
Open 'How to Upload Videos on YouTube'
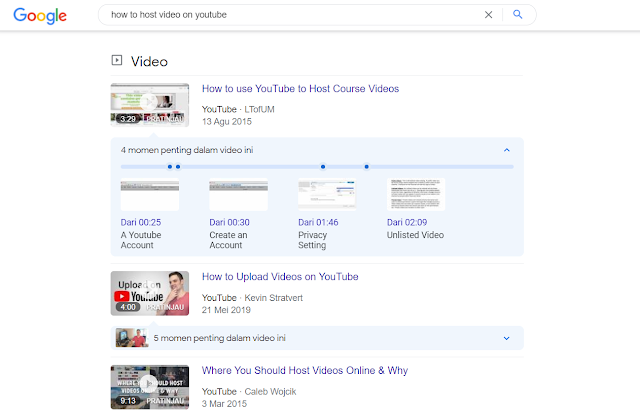(280, 277)
